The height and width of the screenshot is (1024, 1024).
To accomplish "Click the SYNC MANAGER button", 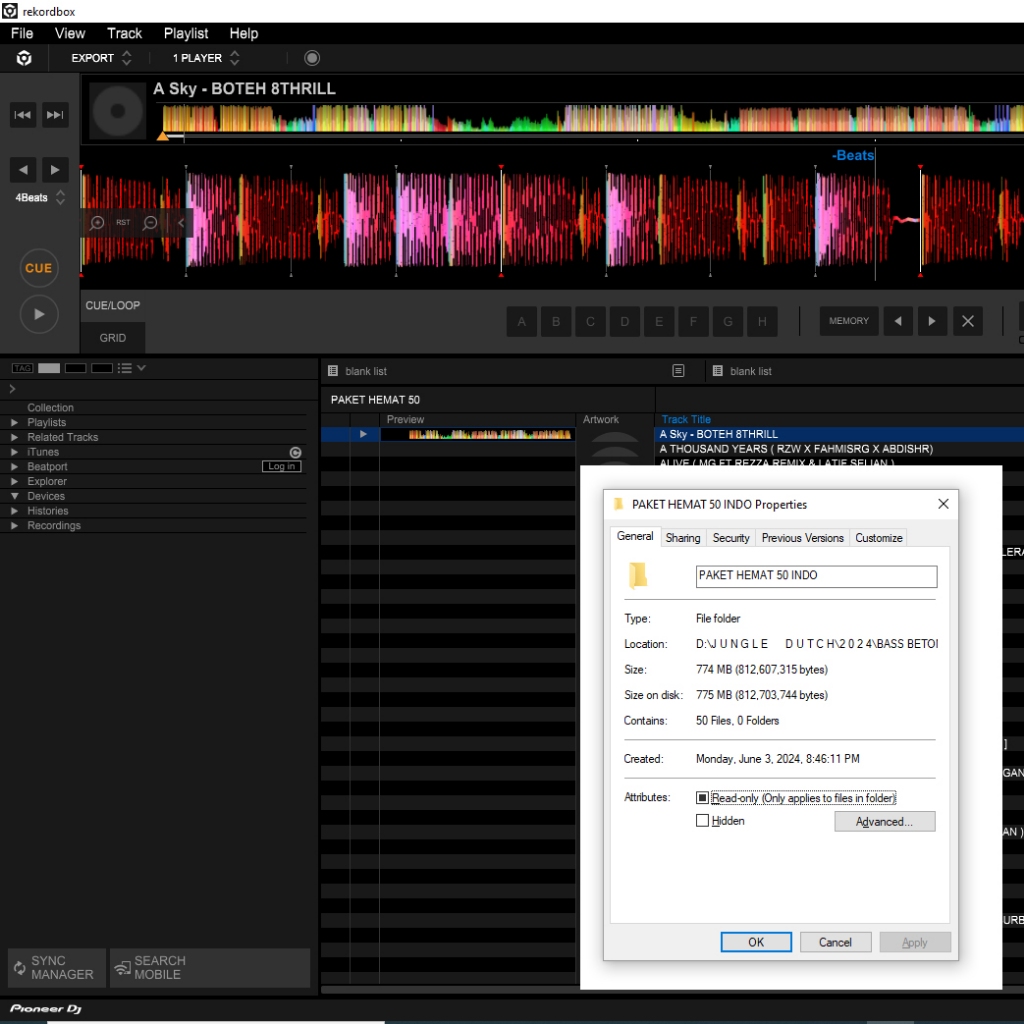I will click(x=56, y=967).
